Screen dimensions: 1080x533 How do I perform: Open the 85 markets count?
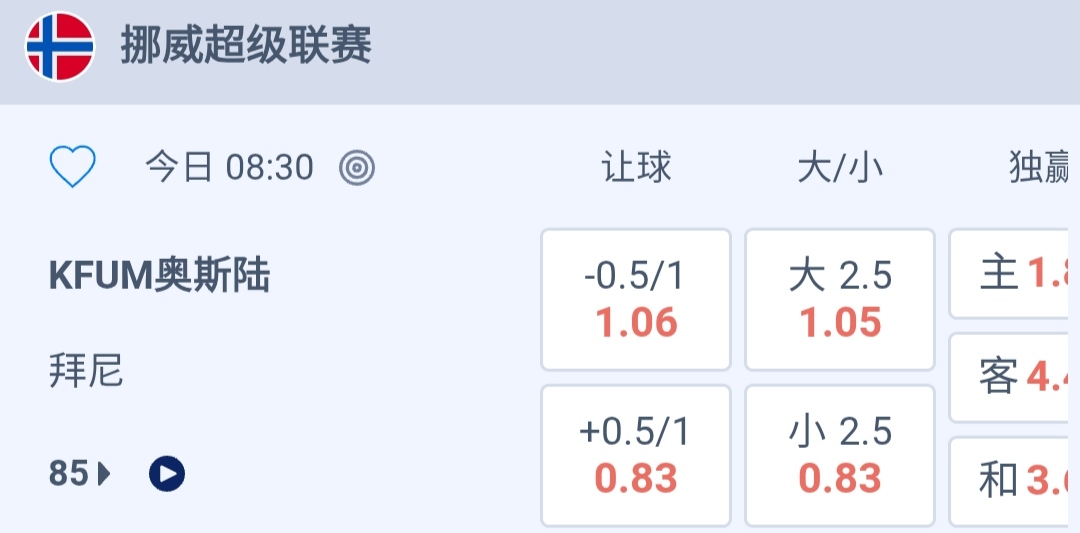point(69,473)
